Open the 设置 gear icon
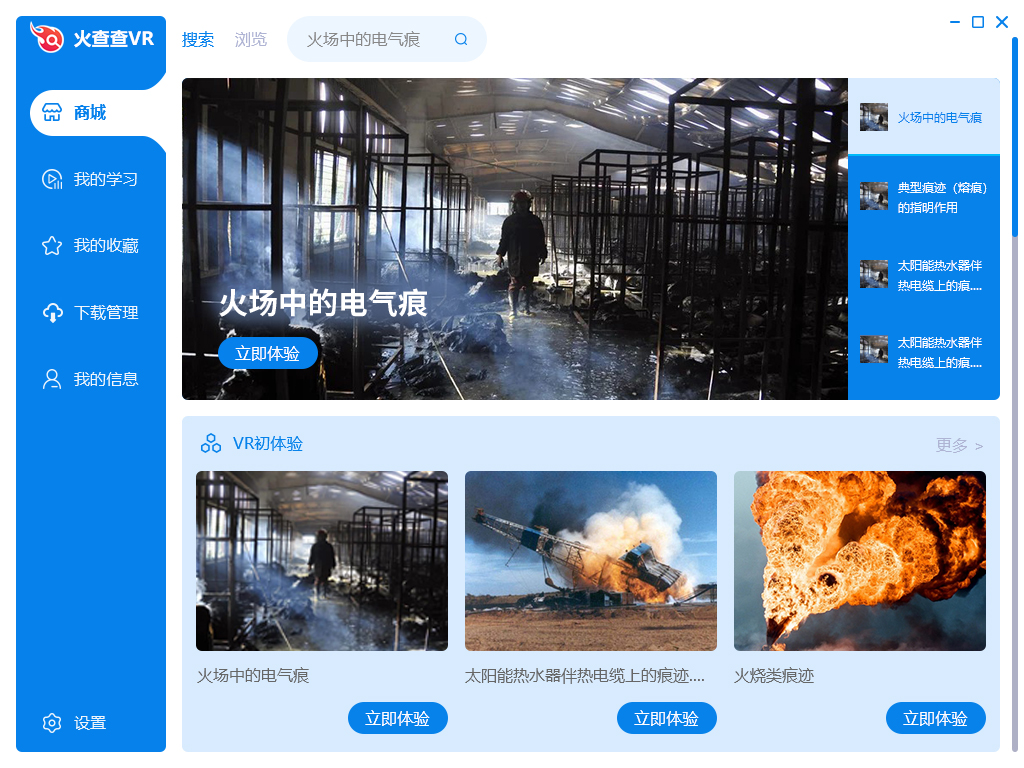Viewport: 1024px width, 768px height. pyautogui.click(x=52, y=723)
